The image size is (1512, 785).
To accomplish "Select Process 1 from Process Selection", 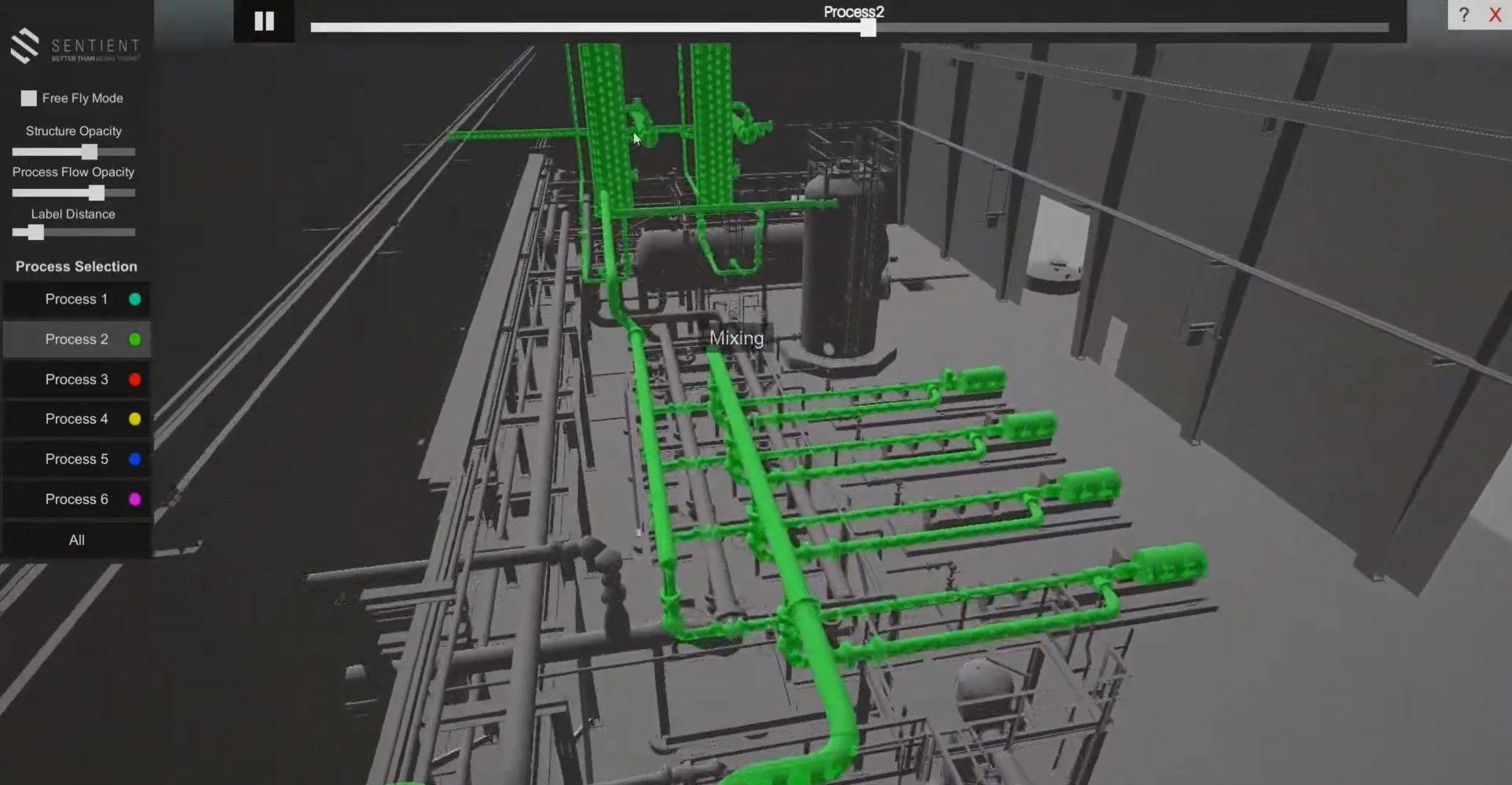I will [x=76, y=299].
